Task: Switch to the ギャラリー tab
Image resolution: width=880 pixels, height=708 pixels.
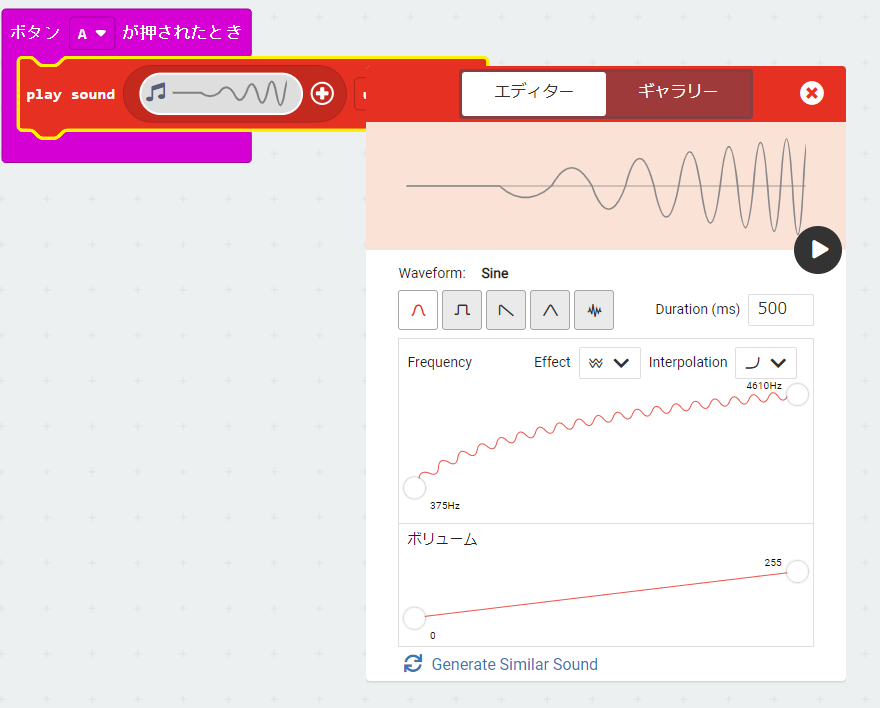Action: (678, 93)
